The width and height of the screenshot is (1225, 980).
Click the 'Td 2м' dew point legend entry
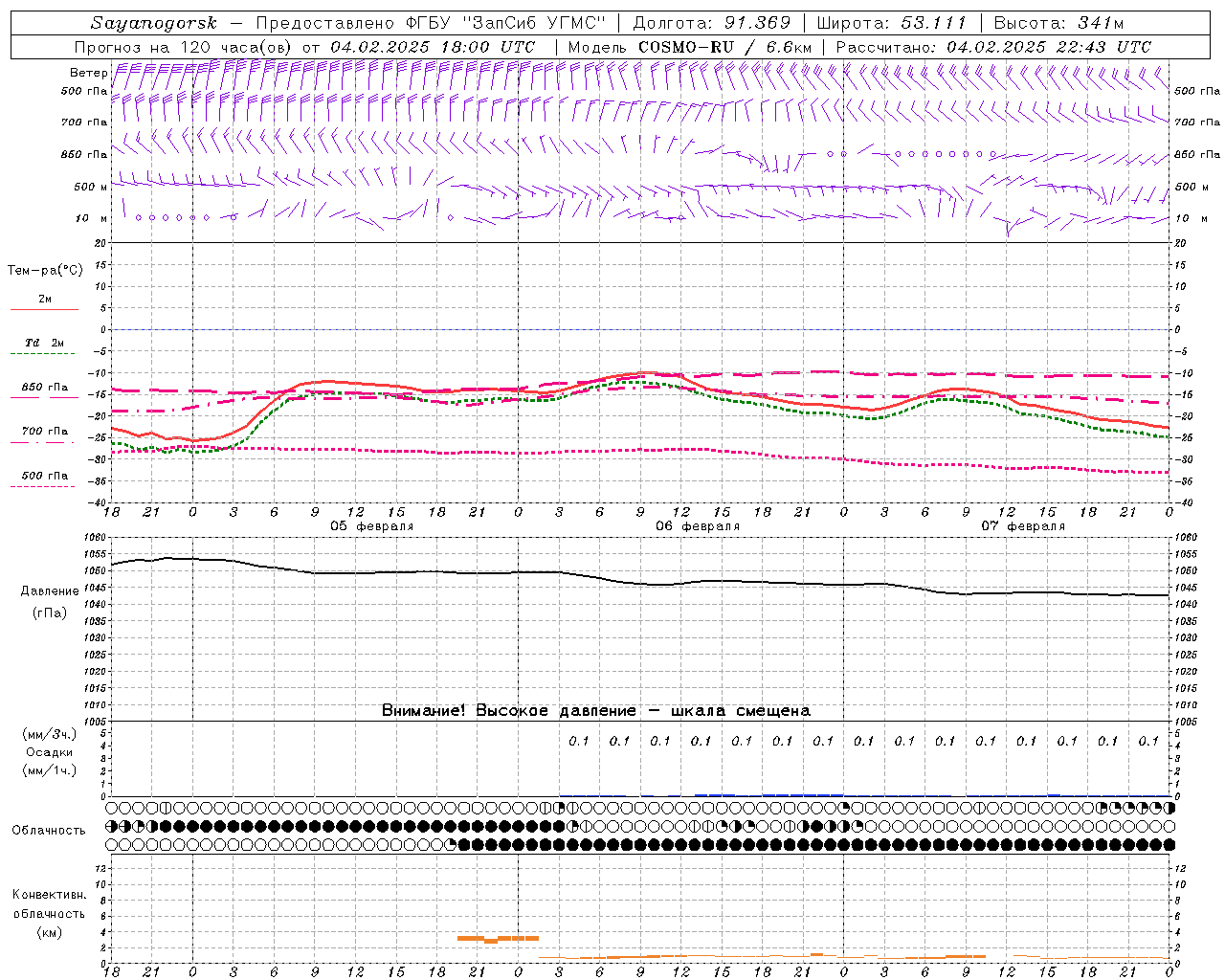coord(45,343)
